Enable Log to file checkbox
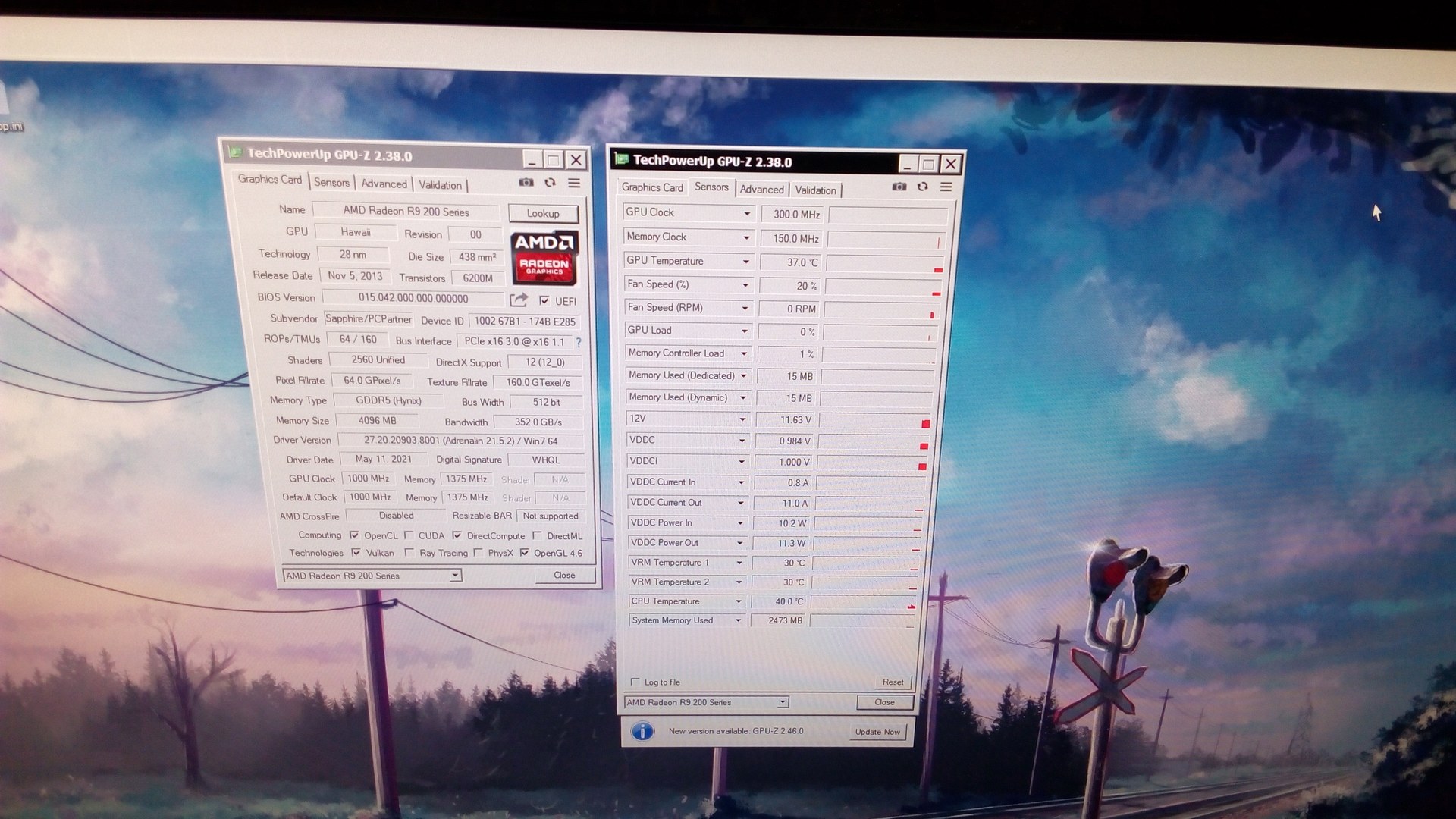 [635, 682]
